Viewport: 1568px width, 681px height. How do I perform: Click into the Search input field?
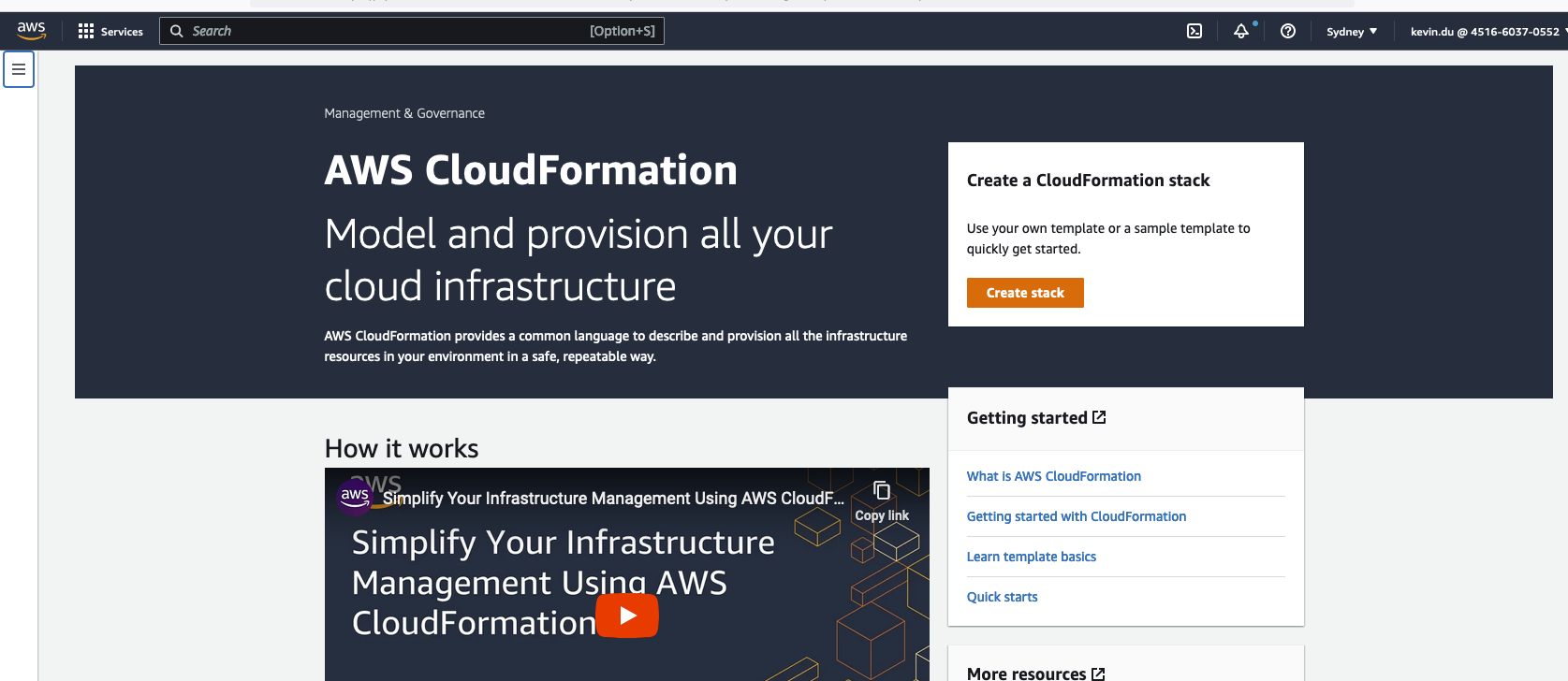coord(412,31)
